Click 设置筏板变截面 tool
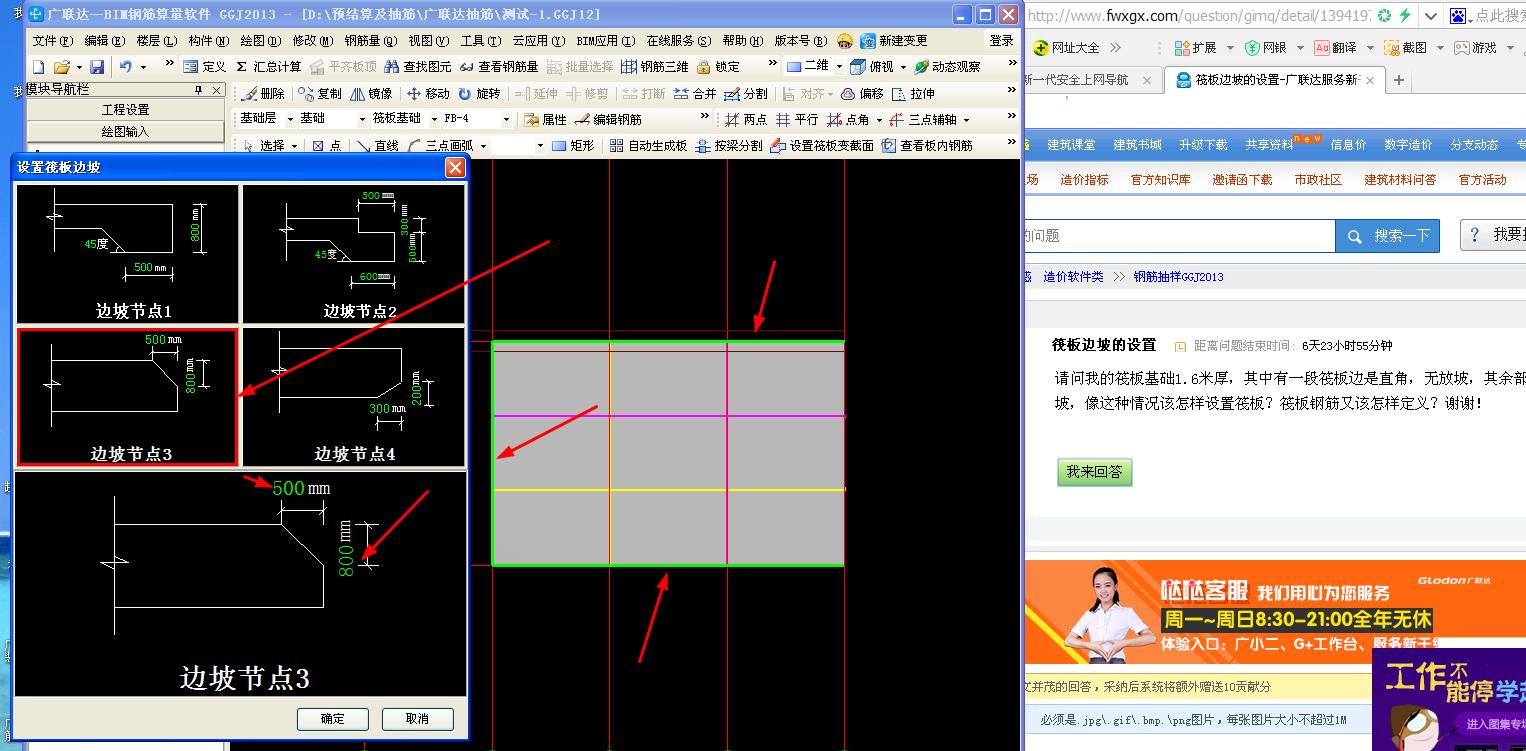This screenshot has height=751, width=1526. [x=822, y=146]
